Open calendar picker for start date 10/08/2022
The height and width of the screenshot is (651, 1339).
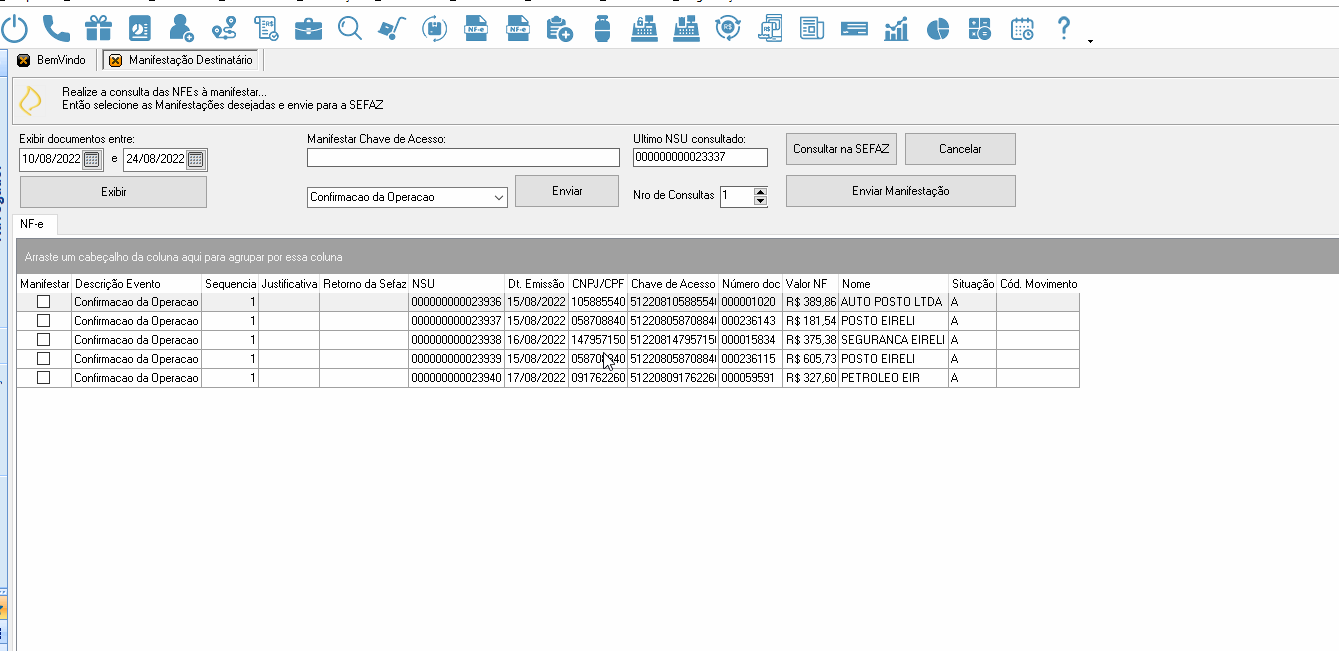92,159
